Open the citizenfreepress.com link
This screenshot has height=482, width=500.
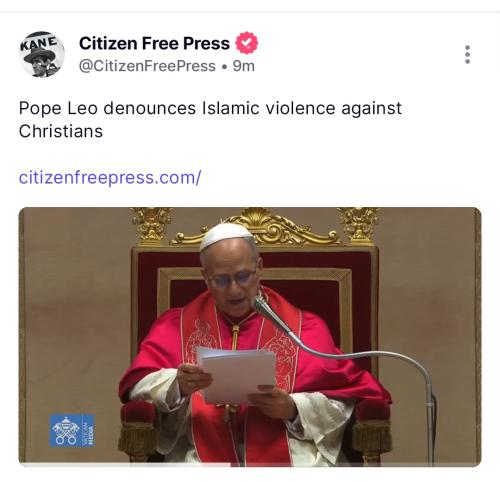[x=110, y=177]
